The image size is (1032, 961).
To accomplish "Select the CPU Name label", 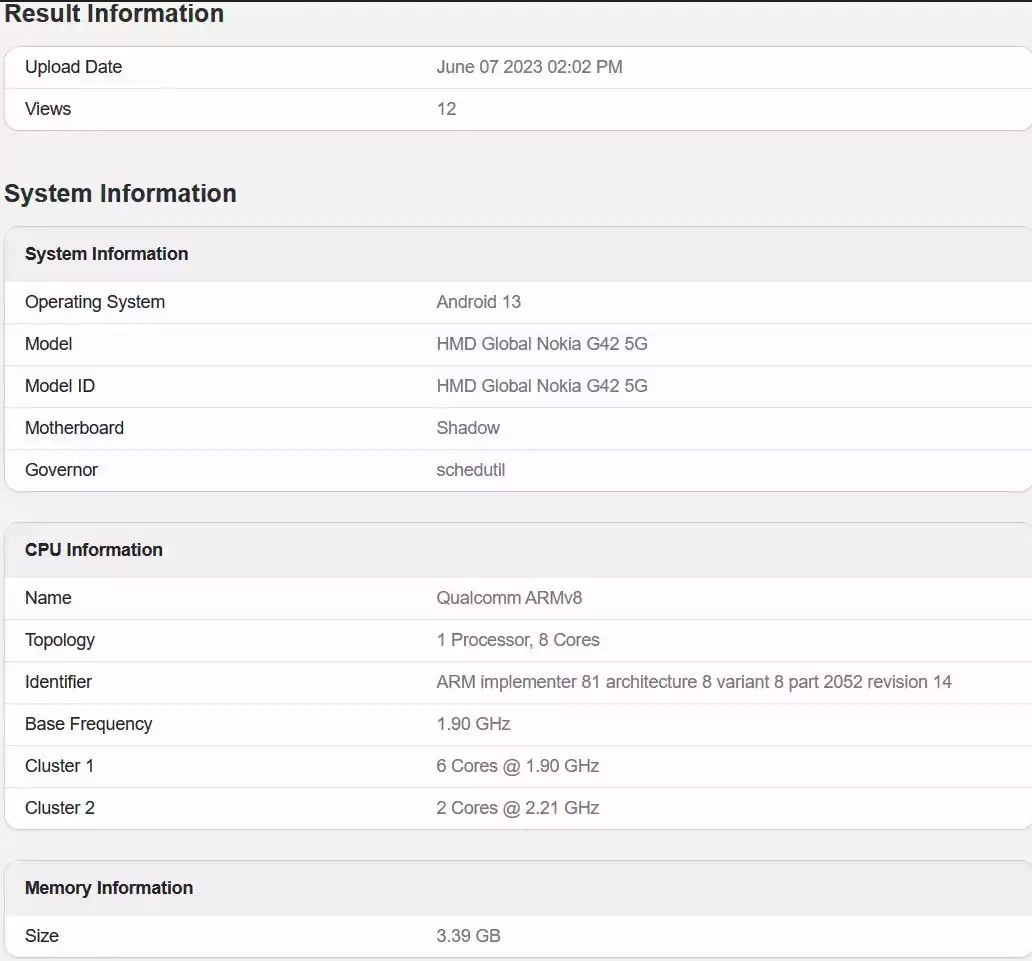I will (48, 598).
